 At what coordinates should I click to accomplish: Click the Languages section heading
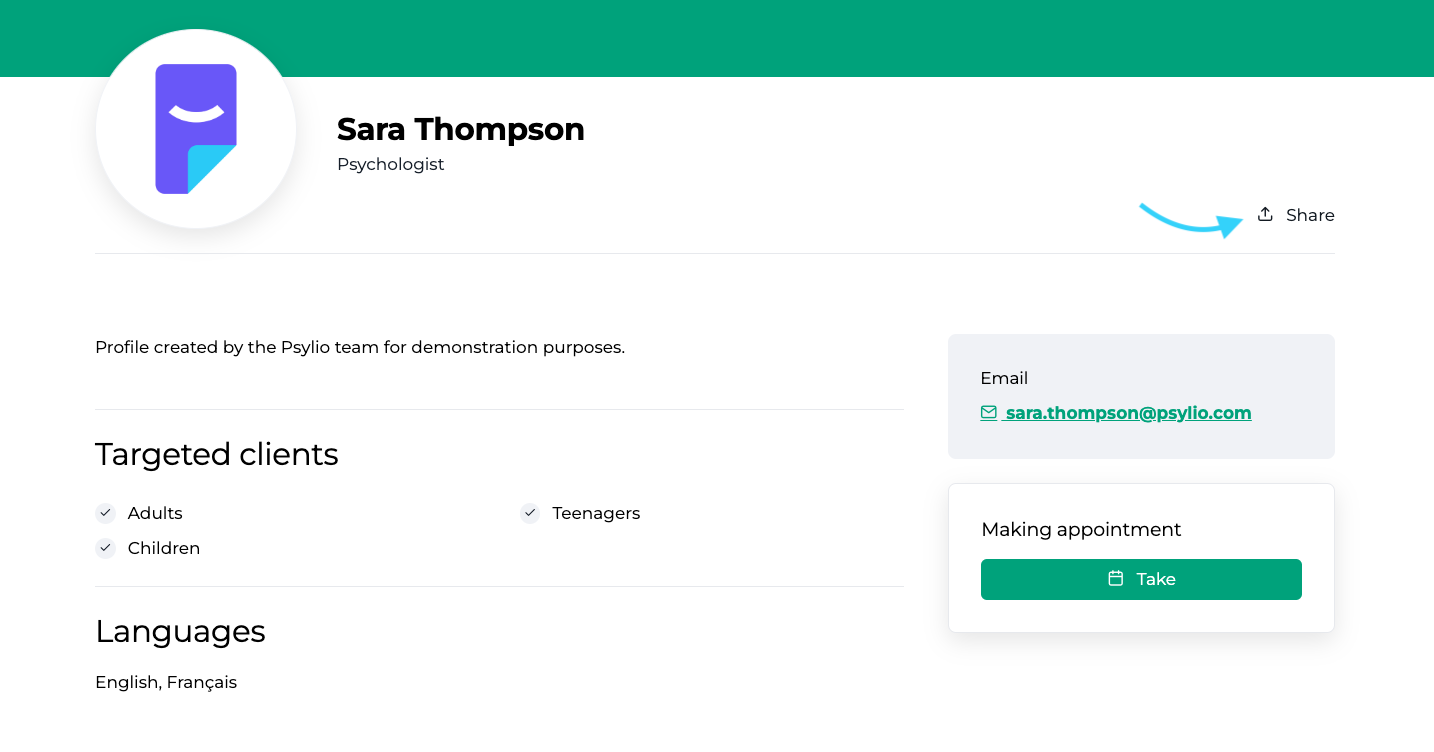point(180,631)
